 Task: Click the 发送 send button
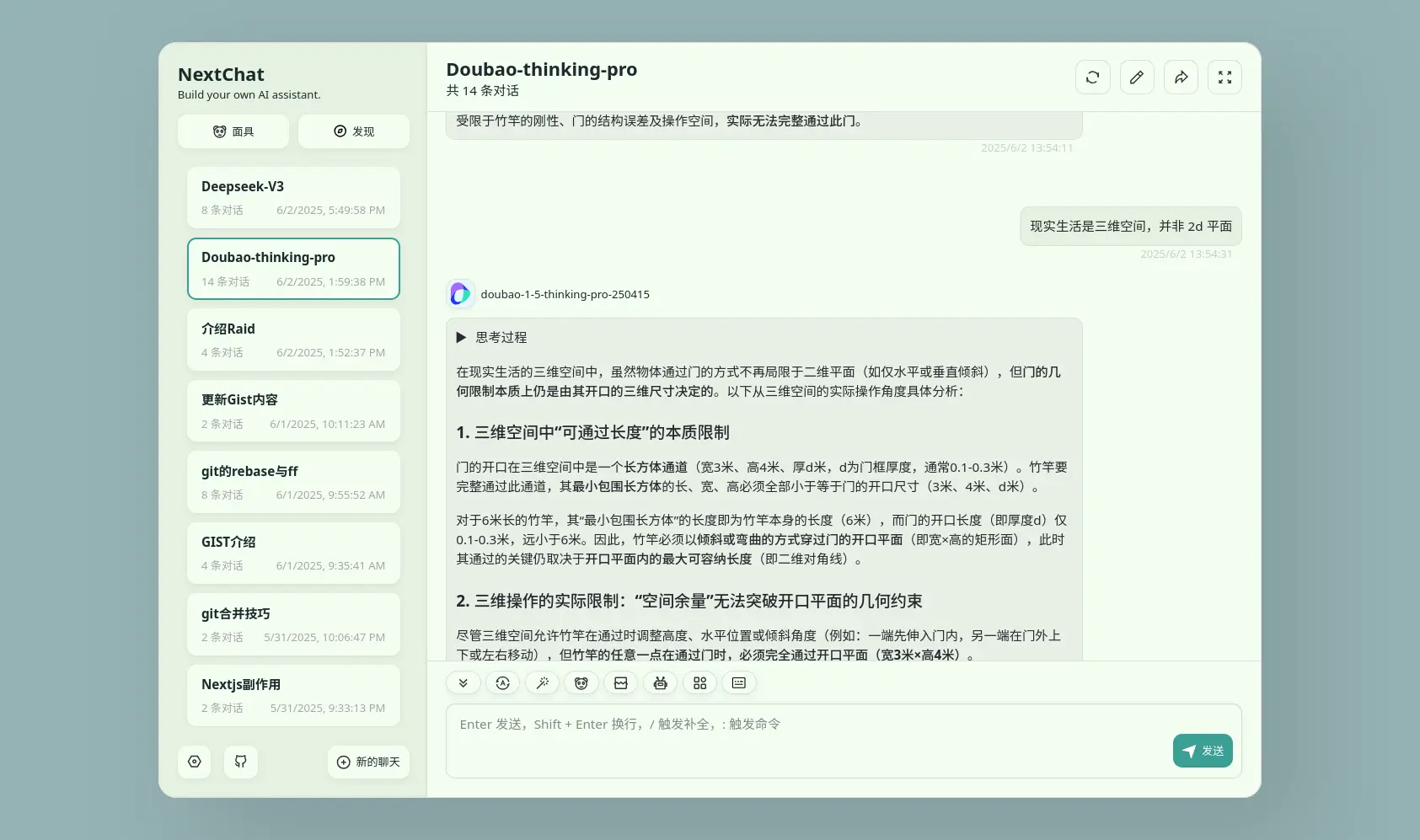coord(1203,751)
